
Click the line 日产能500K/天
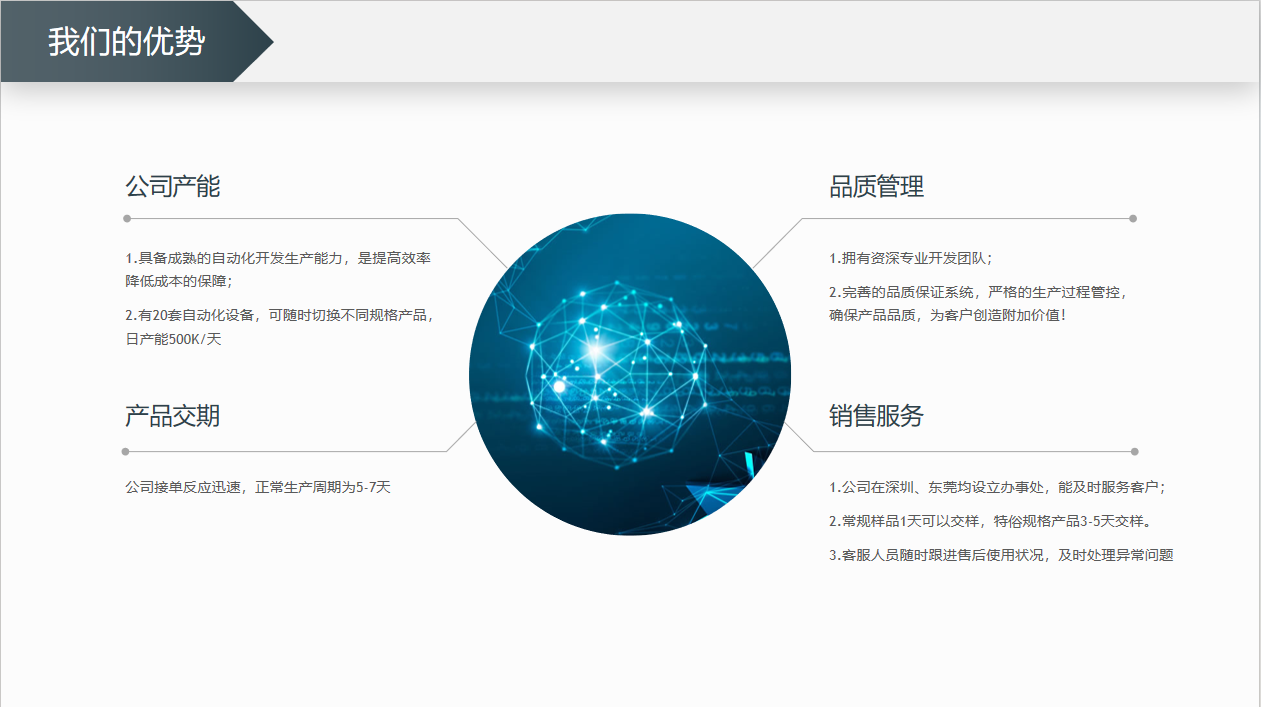pos(173,339)
